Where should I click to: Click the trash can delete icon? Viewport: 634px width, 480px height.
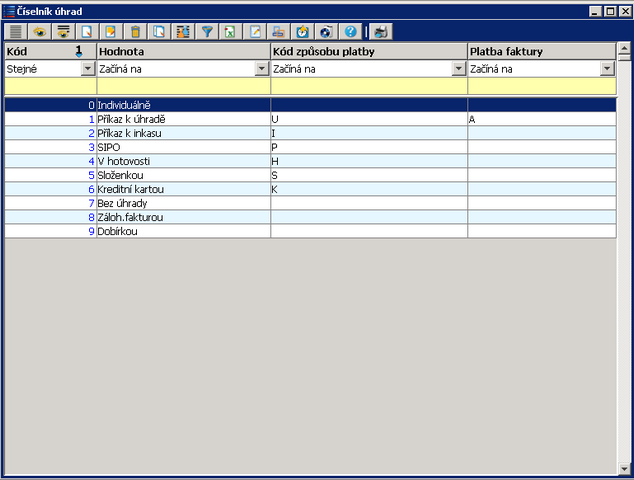coord(135,31)
